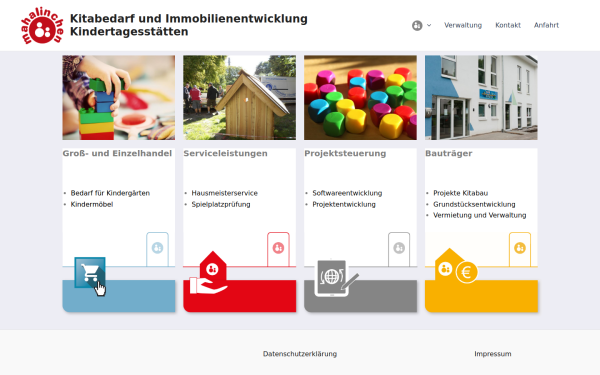Open the round gray icon menu in header

[417, 25]
